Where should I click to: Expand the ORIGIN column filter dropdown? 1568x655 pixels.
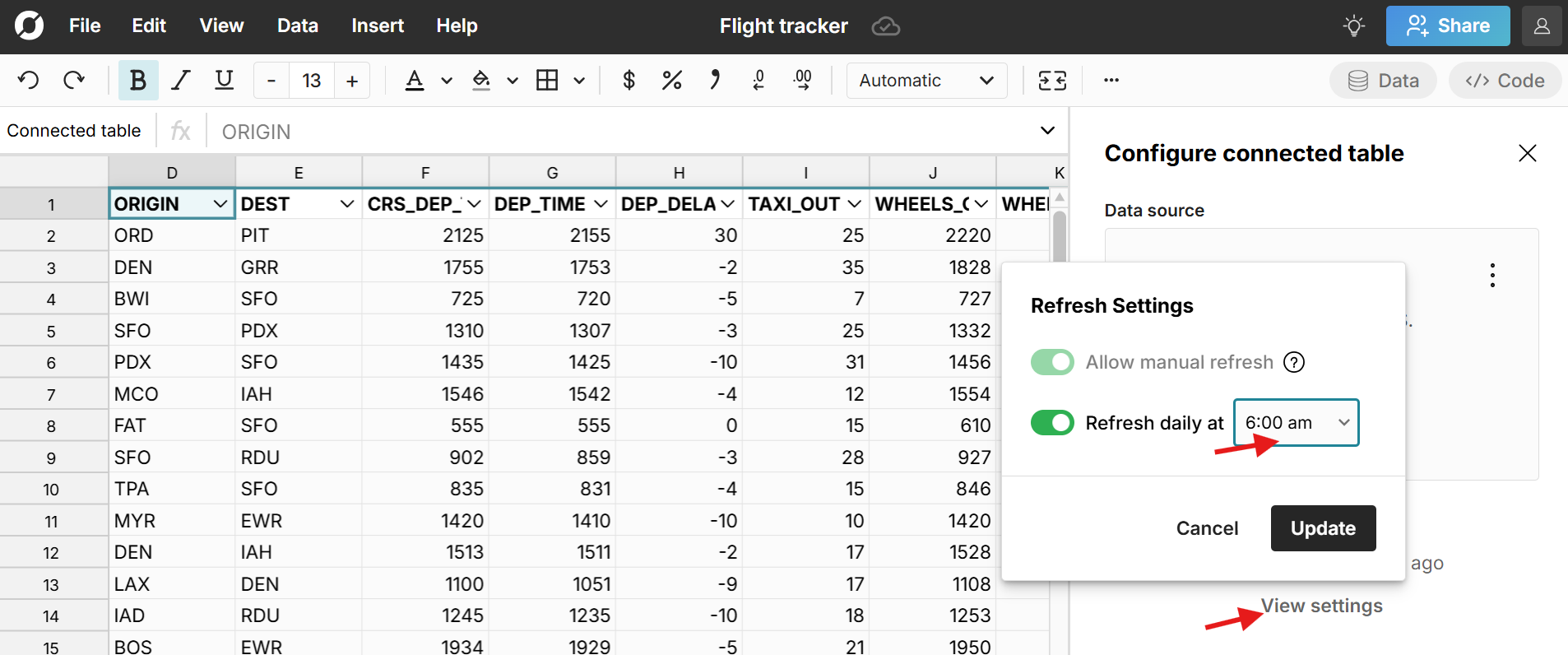pos(220,204)
